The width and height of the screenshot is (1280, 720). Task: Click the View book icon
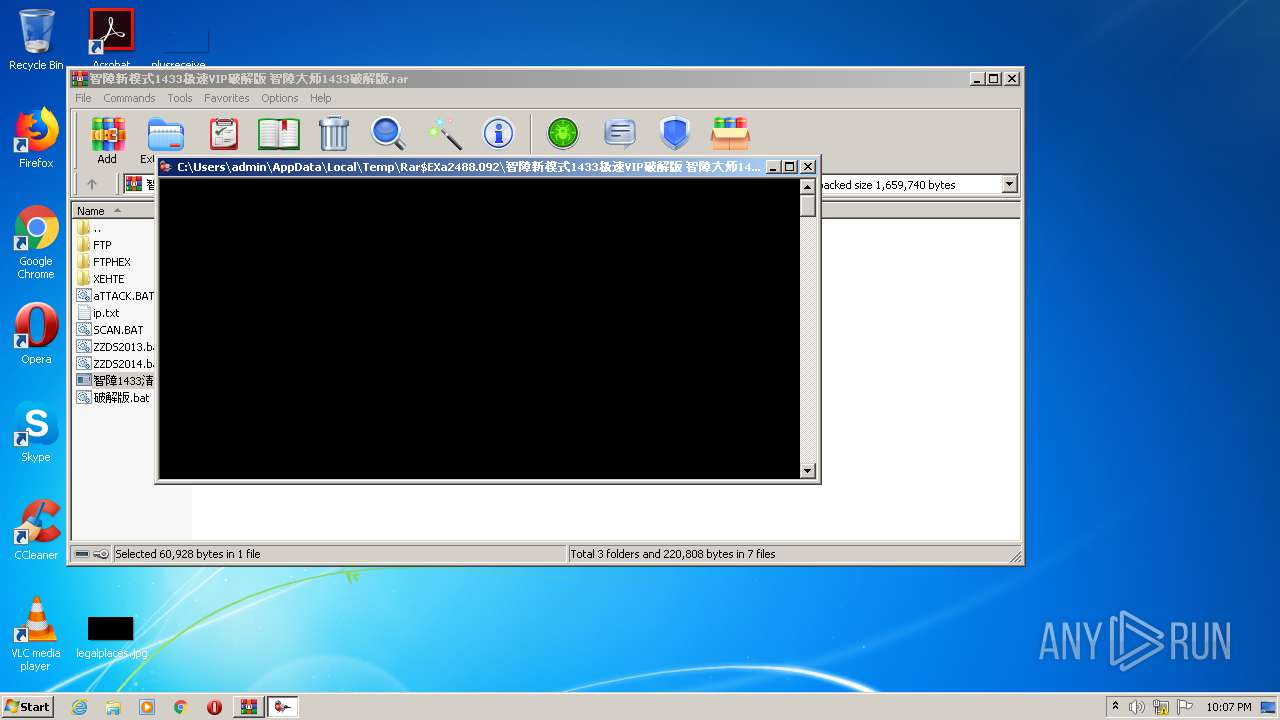tap(279, 133)
